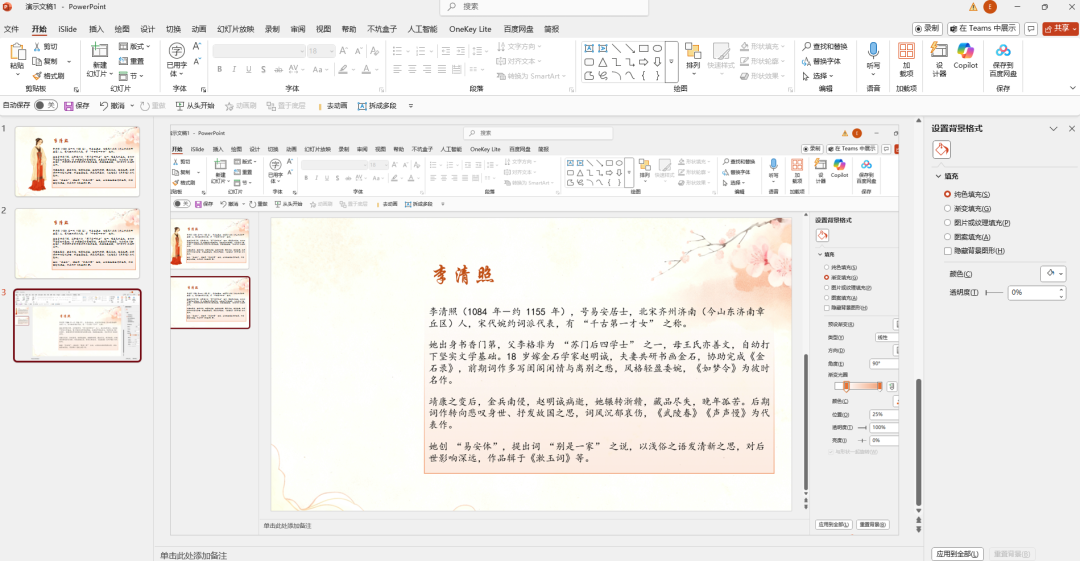The image size is (1080, 561).
Task: Switch to the View (视图) tab
Action: [x=323, y=29]
